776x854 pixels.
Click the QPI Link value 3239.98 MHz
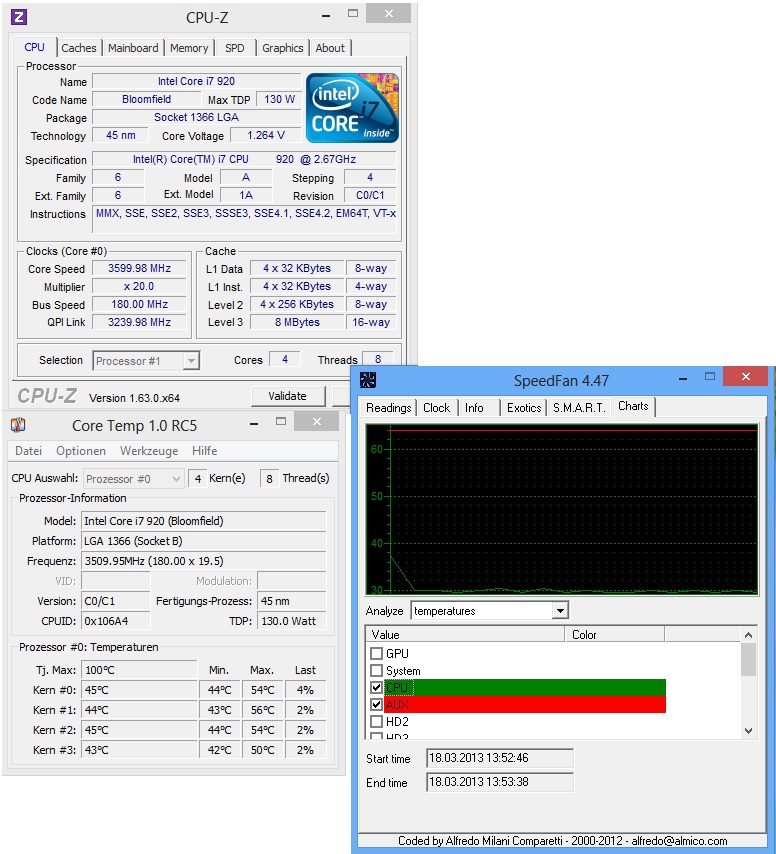(139, 322)
